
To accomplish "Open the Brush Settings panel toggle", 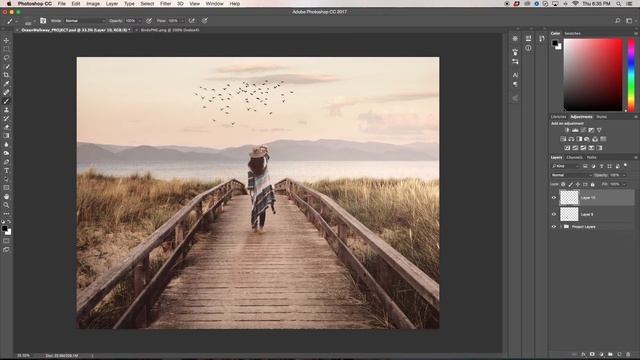I will pyautogui.click(x=43, y=20).
